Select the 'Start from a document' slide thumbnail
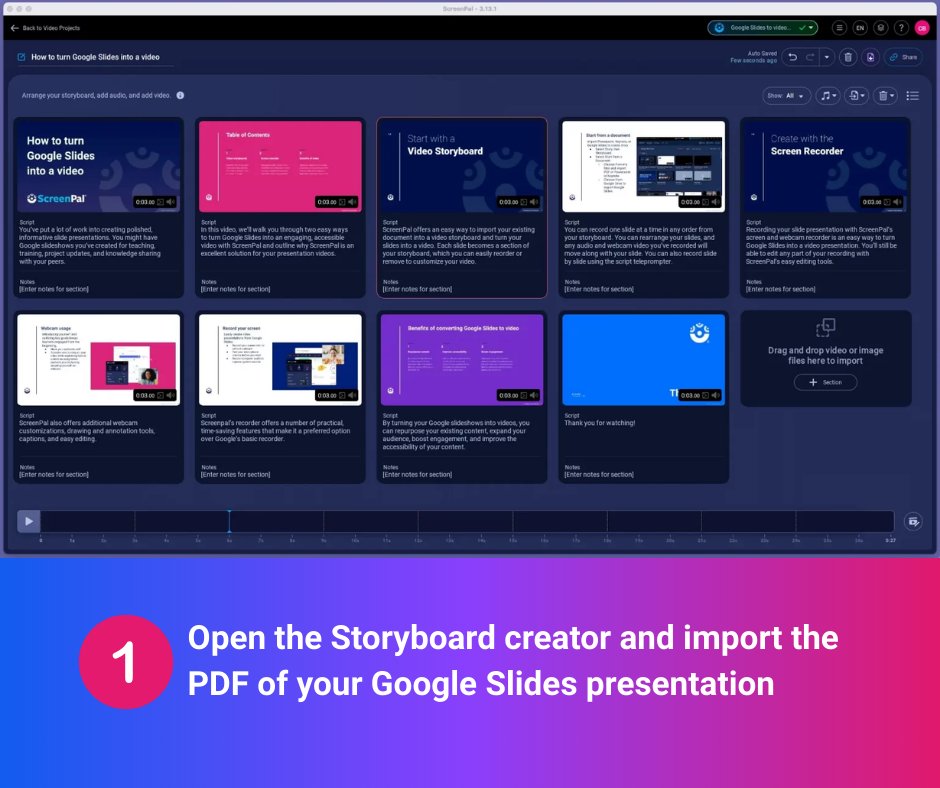Image resolution: width=940 pixels, height=788 pixels. 643,166
